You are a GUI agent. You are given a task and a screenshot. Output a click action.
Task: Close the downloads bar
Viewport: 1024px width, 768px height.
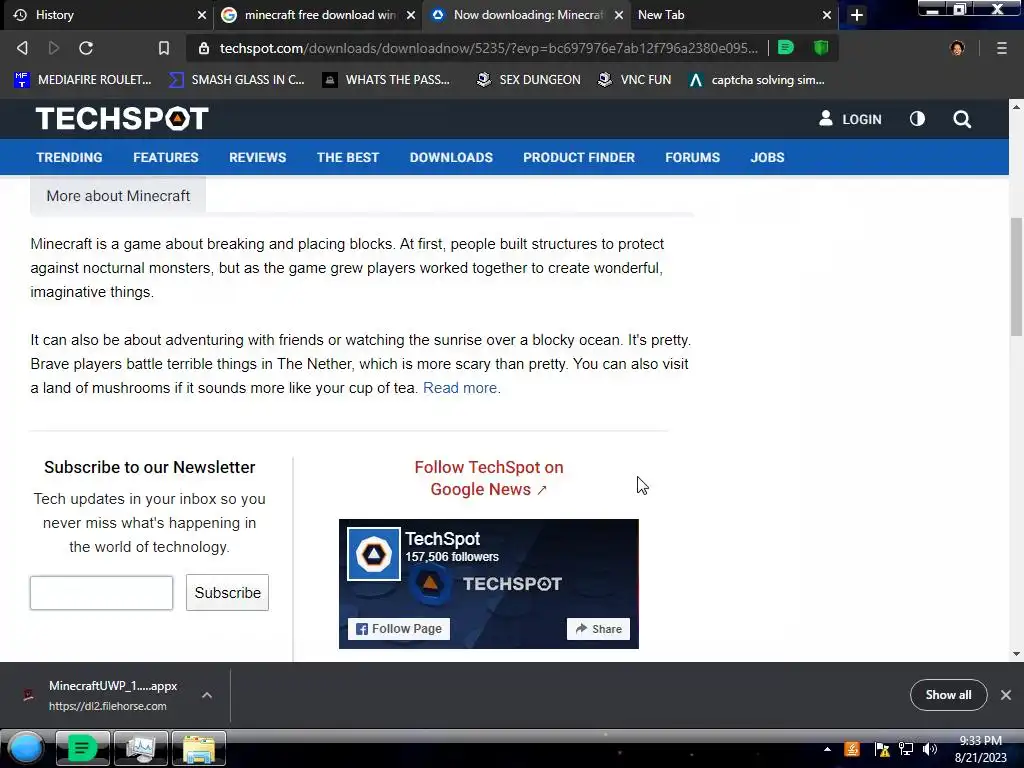1006,695
